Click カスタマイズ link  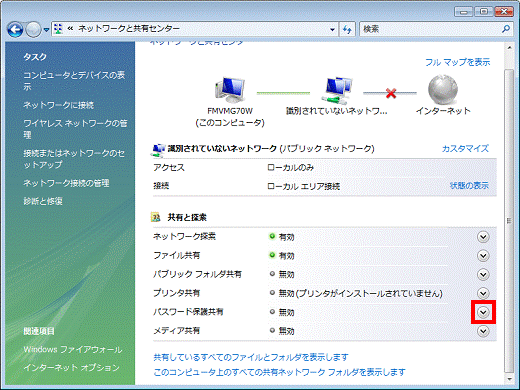(x=465, y=148)
